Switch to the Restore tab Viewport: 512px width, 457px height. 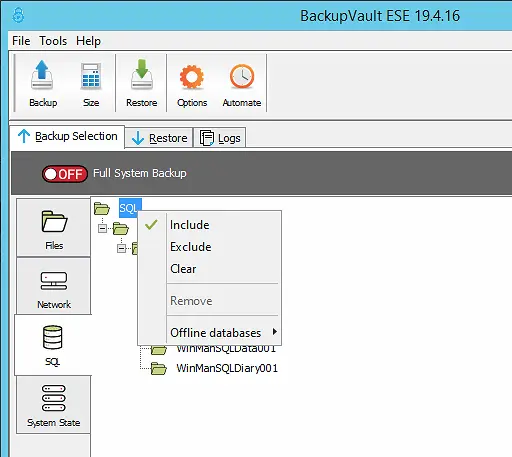click(159, 138)
